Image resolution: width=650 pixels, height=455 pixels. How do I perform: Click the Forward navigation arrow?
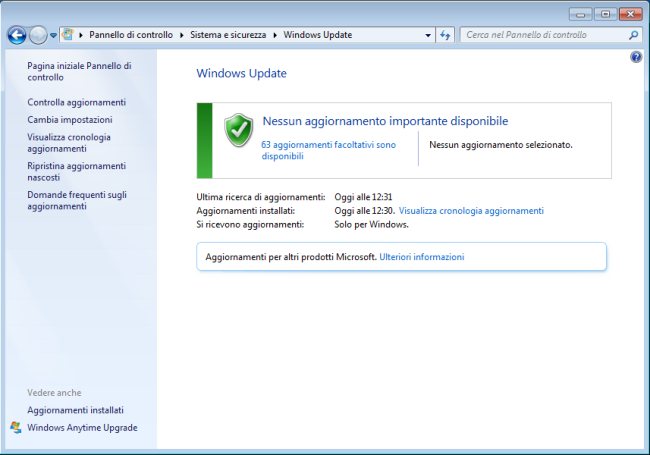pos(38,35)
